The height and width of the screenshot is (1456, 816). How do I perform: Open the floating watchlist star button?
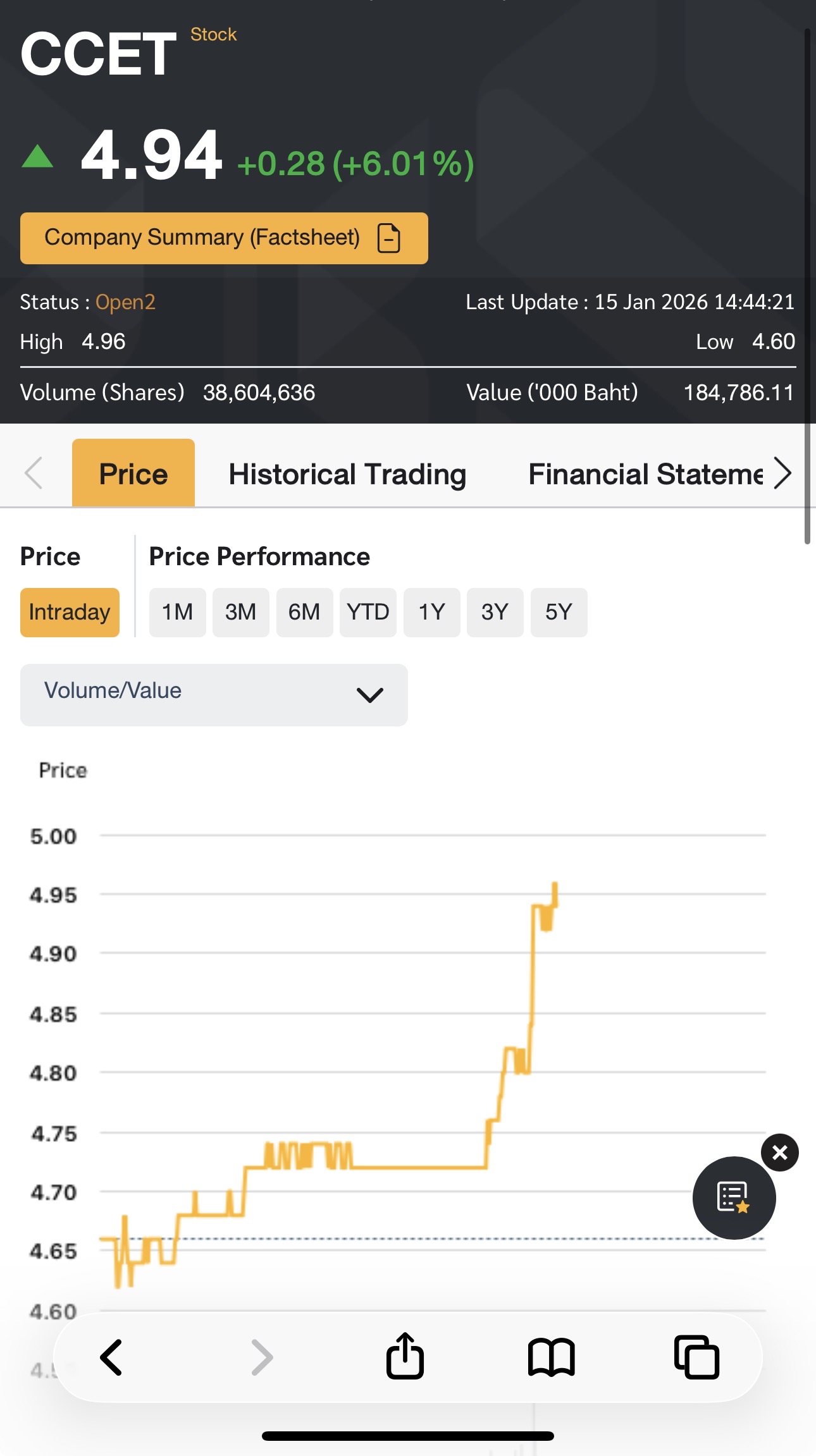tap(734, 1197)
